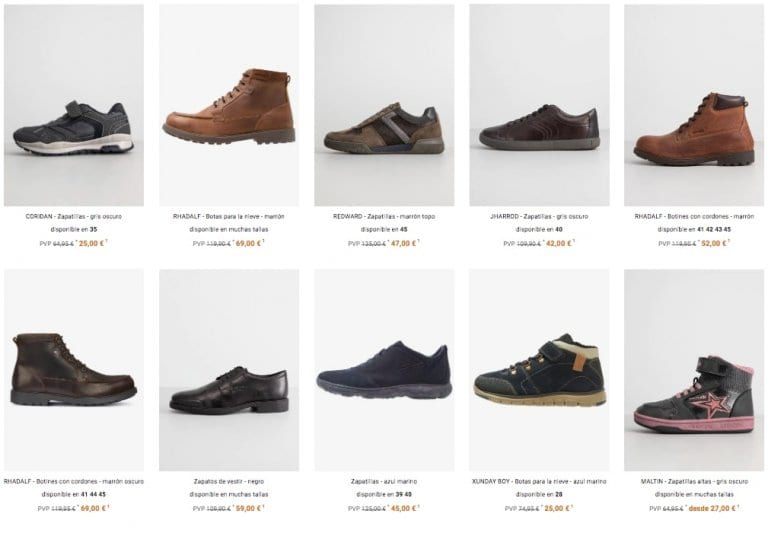Click the navy blue suede sneaker image
This screenshot has height=533, width=768.
(384, 370)
